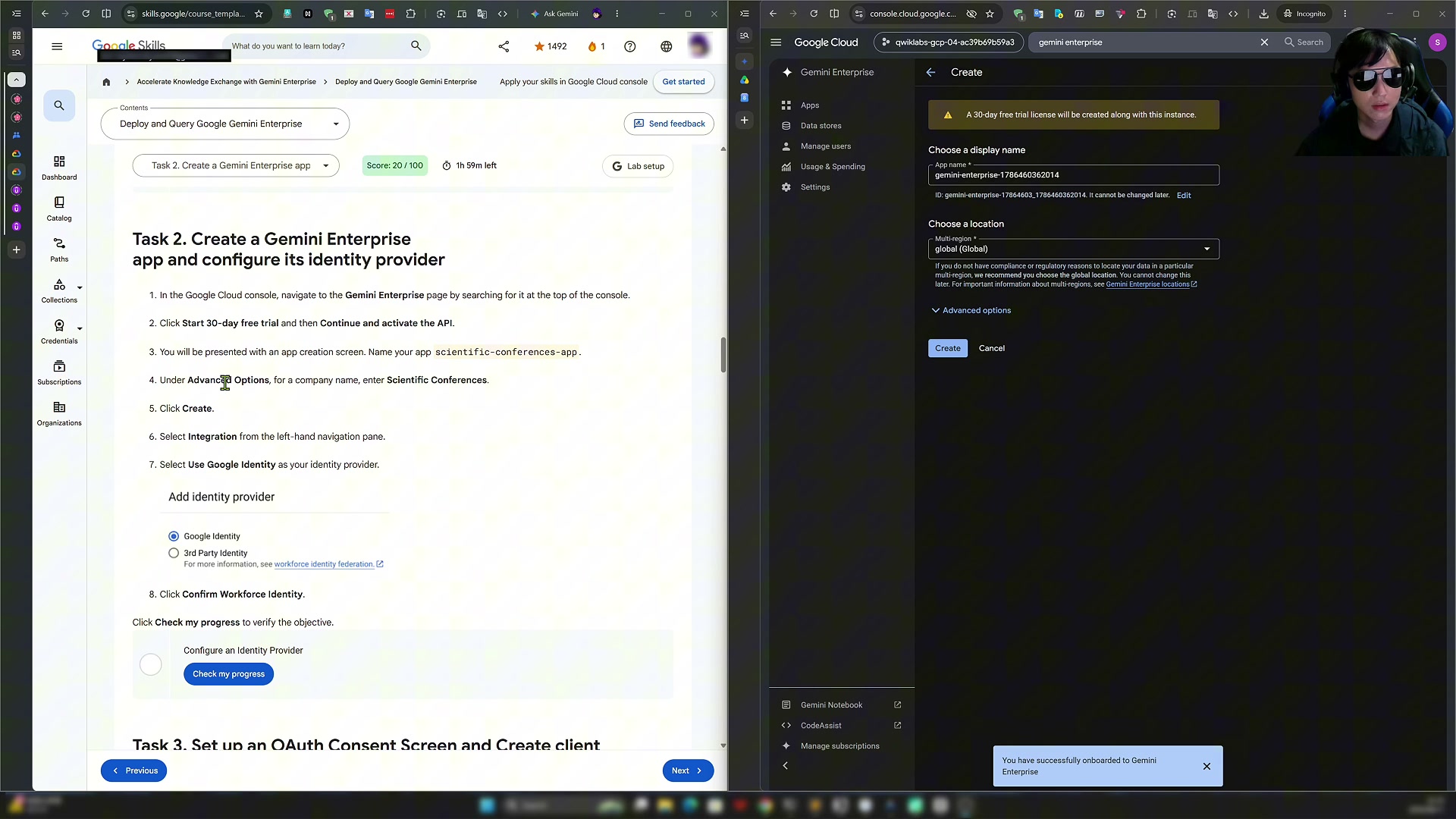Click the Skills page vertical scrollbar thumb
This screenshot has width=1456, height=819.
click(x=723, y=355)
